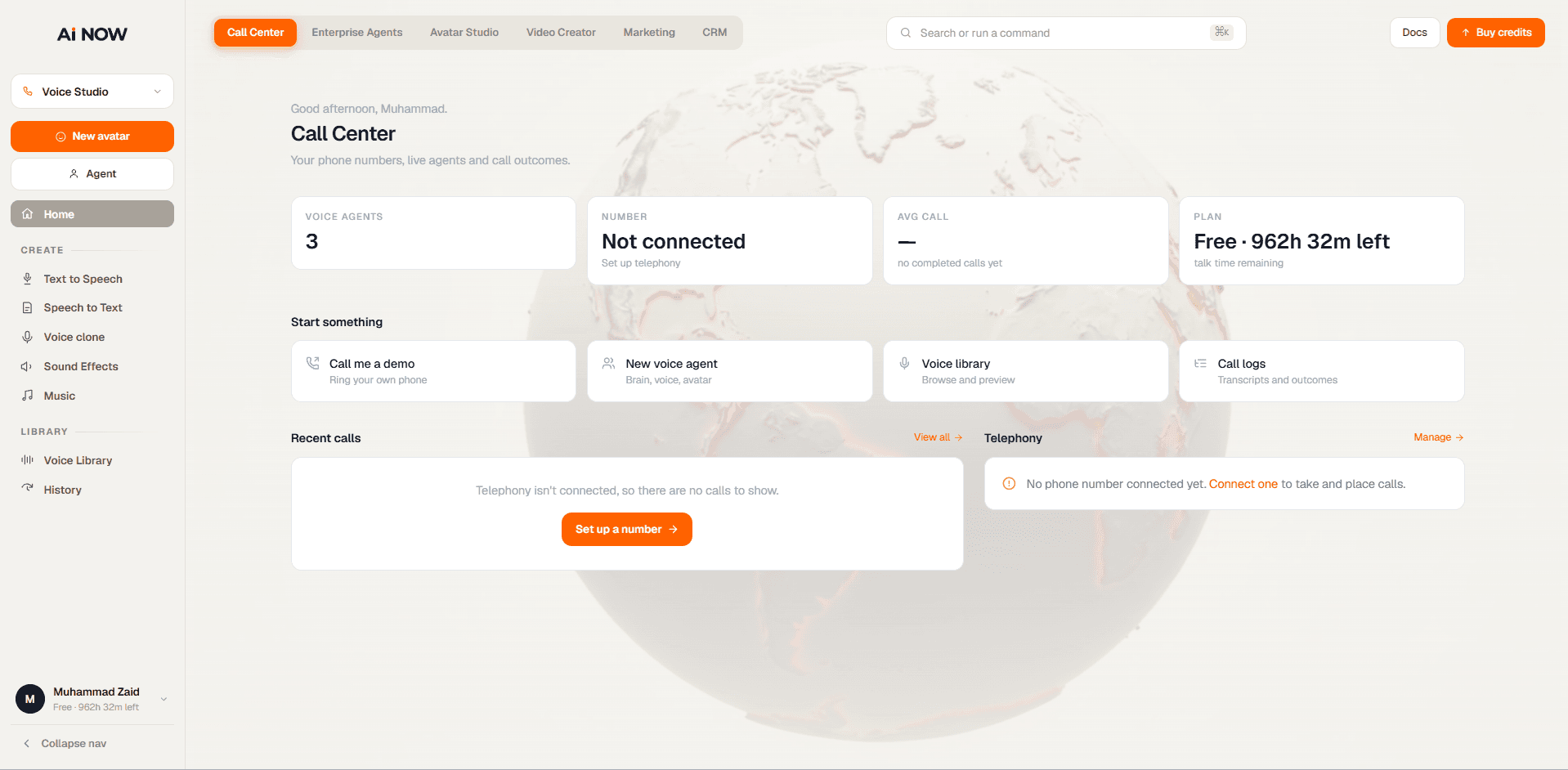Click the Music note icon
1568x770 pixels.
[x=27, y=396]
